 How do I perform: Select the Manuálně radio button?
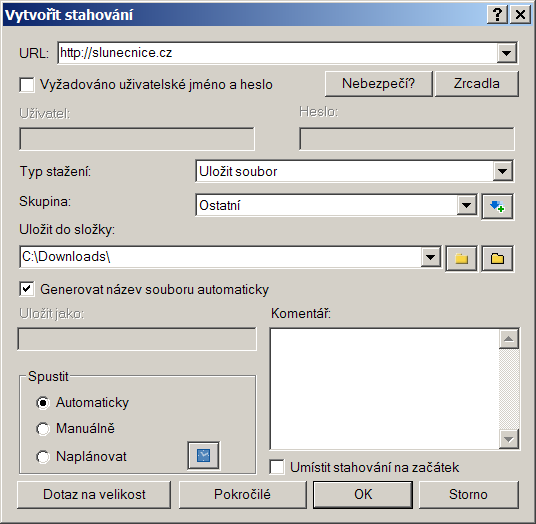click(43, 429)
